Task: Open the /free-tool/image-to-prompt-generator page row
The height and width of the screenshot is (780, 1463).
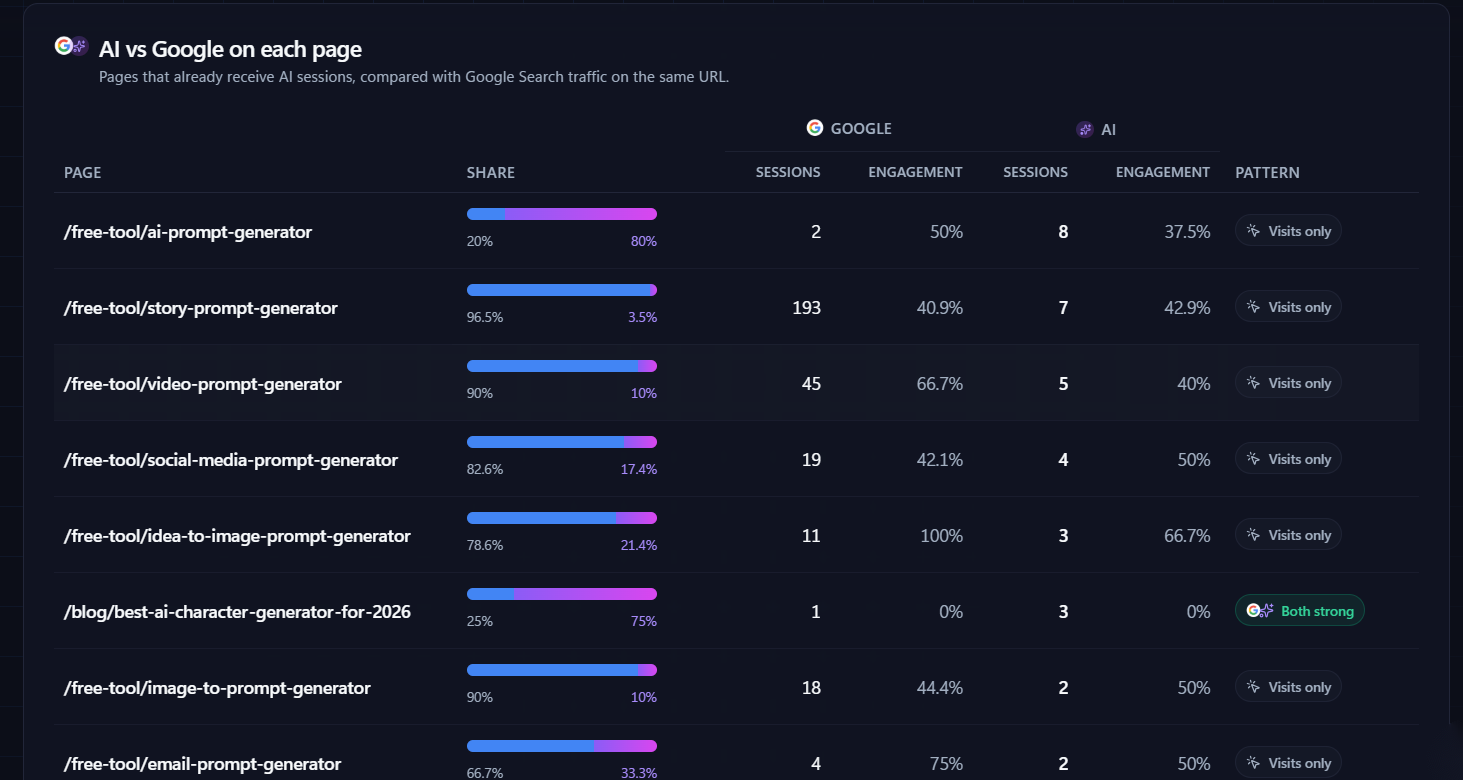Action: (736, 687)
